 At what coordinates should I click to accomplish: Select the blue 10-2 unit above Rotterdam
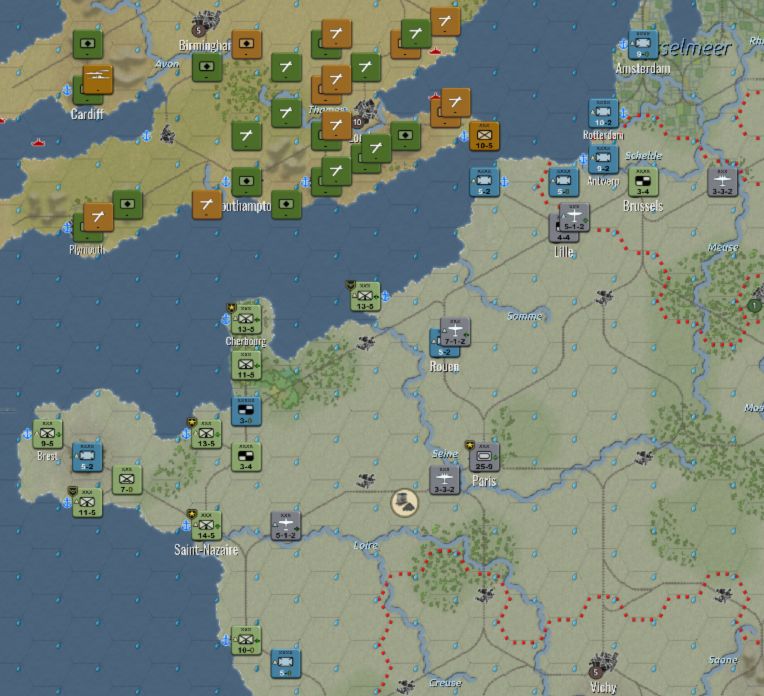tap(603, 114)
